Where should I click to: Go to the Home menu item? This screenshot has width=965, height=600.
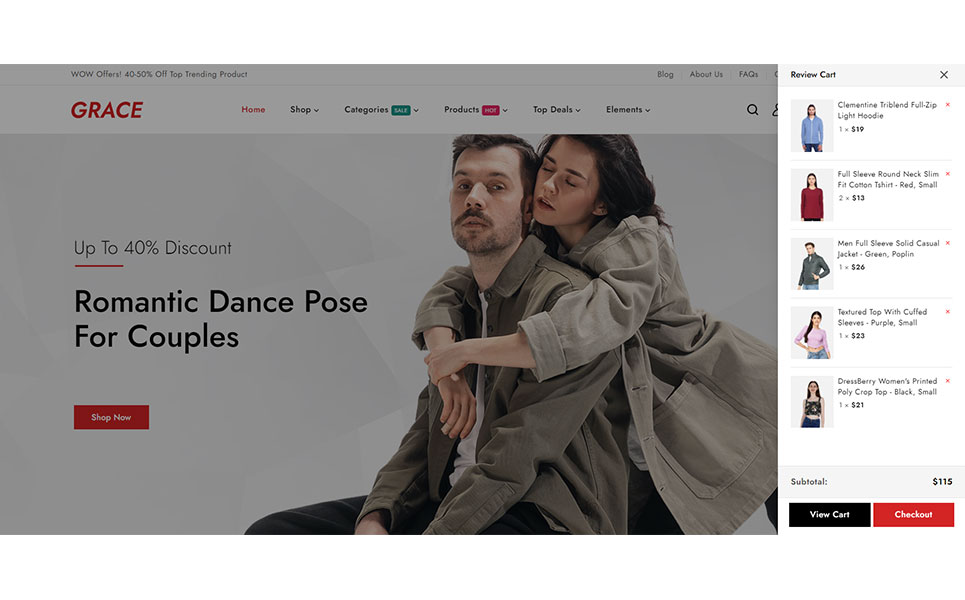click(x=253, y=110)
